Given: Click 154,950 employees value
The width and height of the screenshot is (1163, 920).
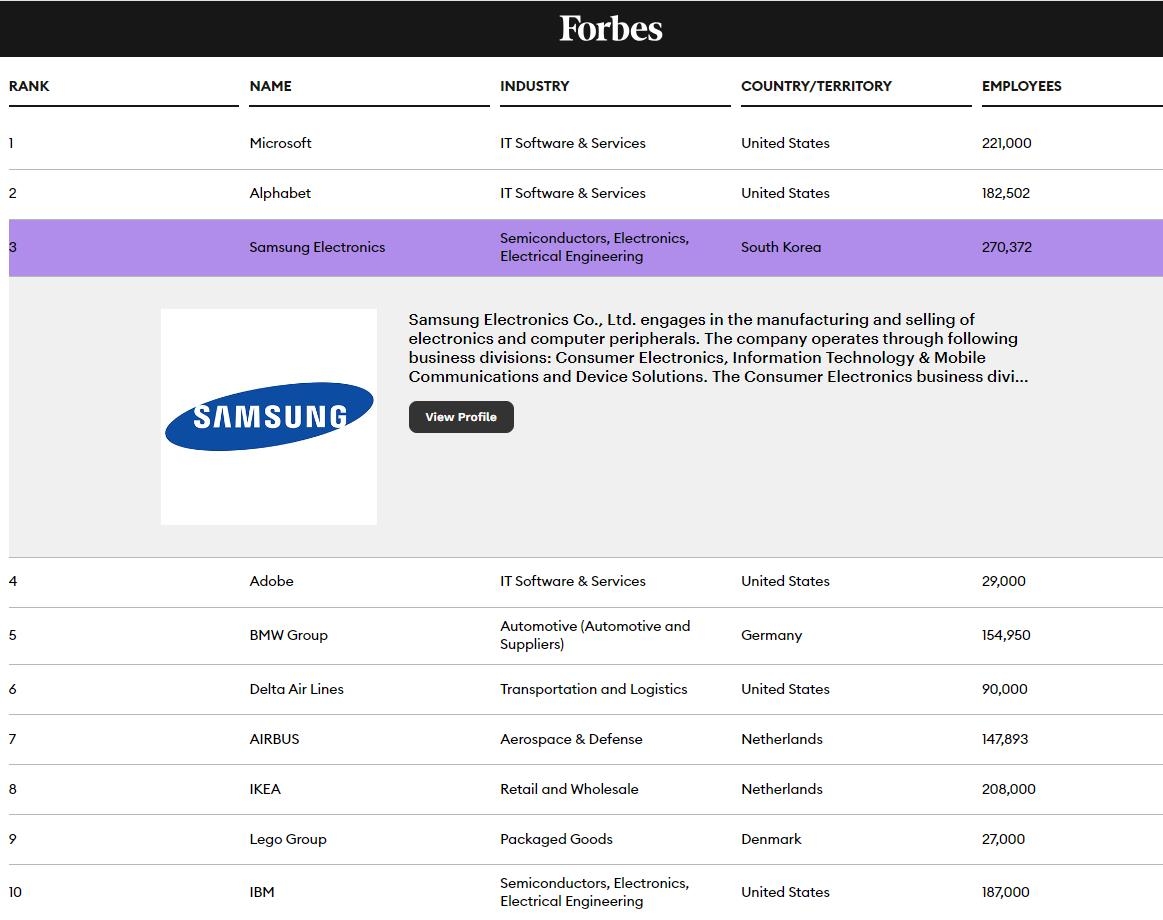Looking at the screenshot, I should click(x=1006, y=635).
